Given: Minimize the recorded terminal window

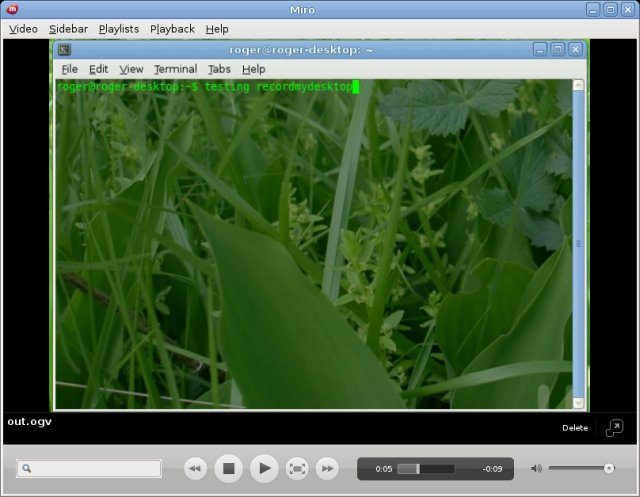Looking at the screenshot, I should 540,49.
